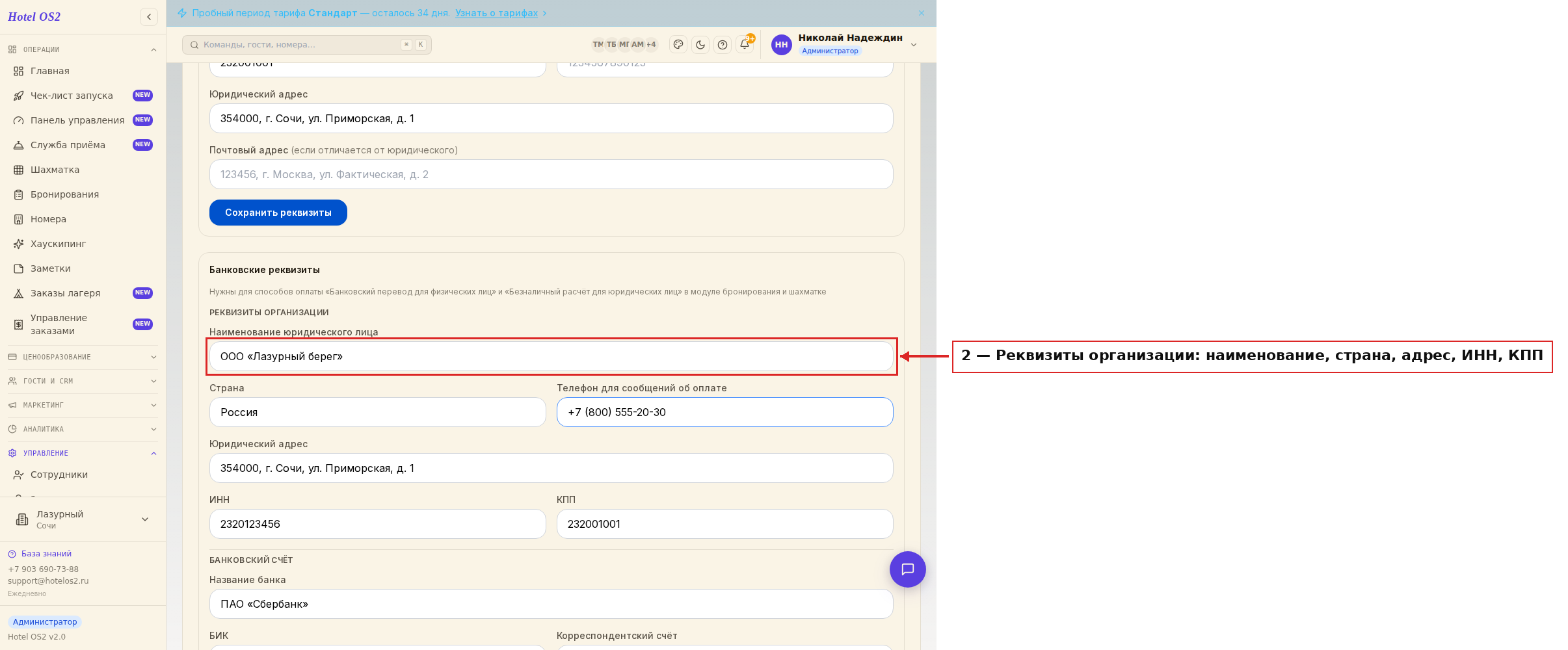Follow the Узнать о тарифах link

coord(497,13)
